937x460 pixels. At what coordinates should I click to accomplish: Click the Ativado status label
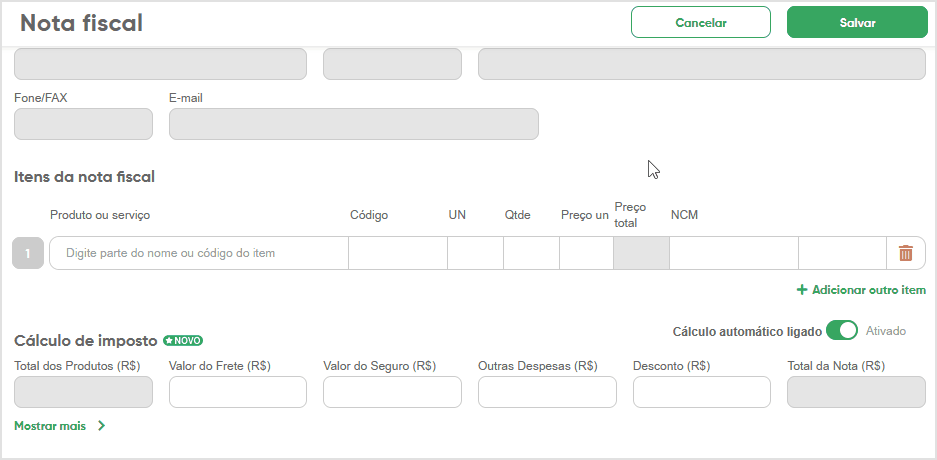coord(886,331)
